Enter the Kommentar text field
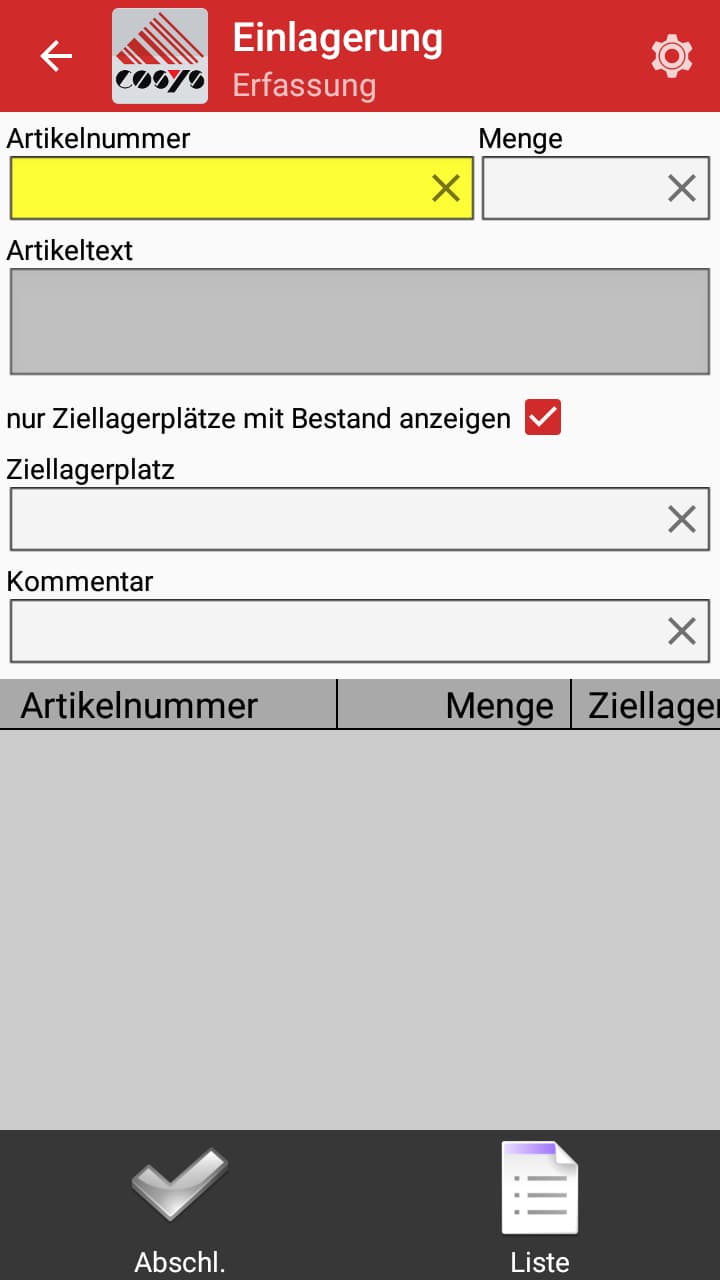The height and width of the screenshot is (1280, 720). 330,631
